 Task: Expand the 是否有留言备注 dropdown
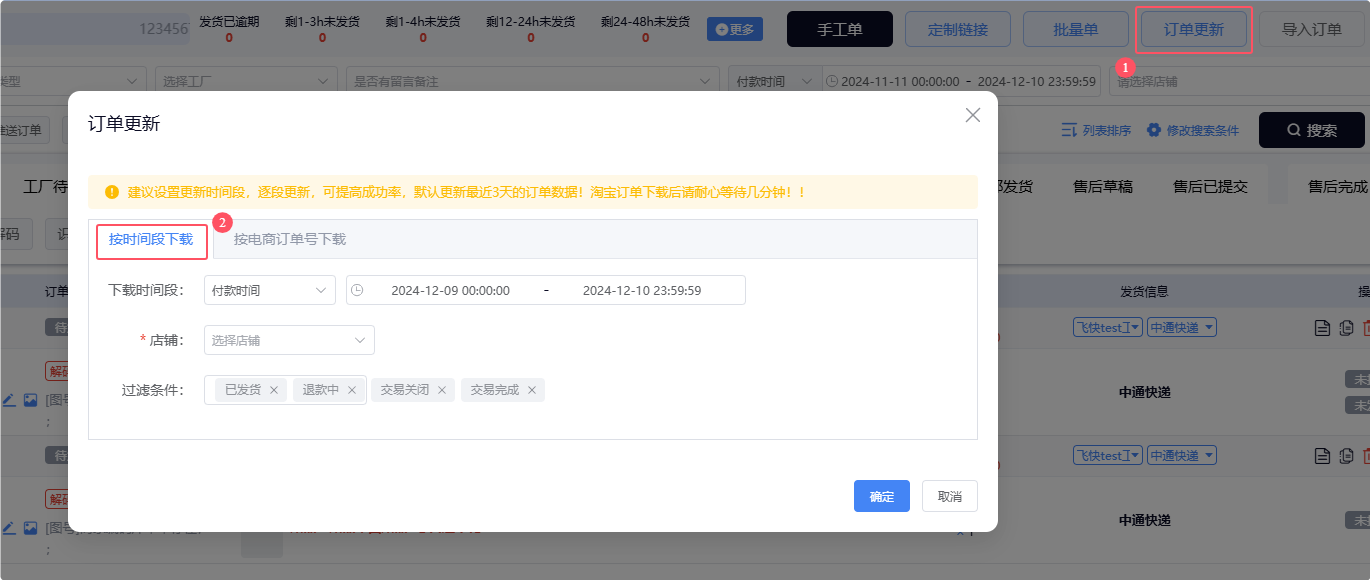point(532,81)
